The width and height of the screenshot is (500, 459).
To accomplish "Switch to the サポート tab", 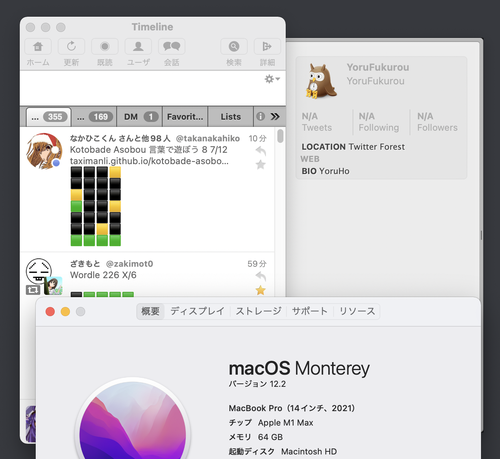I will (310, 311).
